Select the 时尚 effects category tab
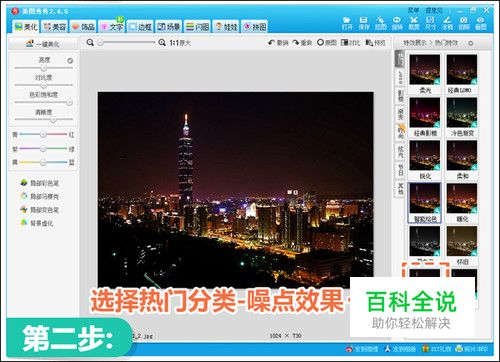Viewport: 500px width, 362px height. pyautogui.click(x=400, y=133)
